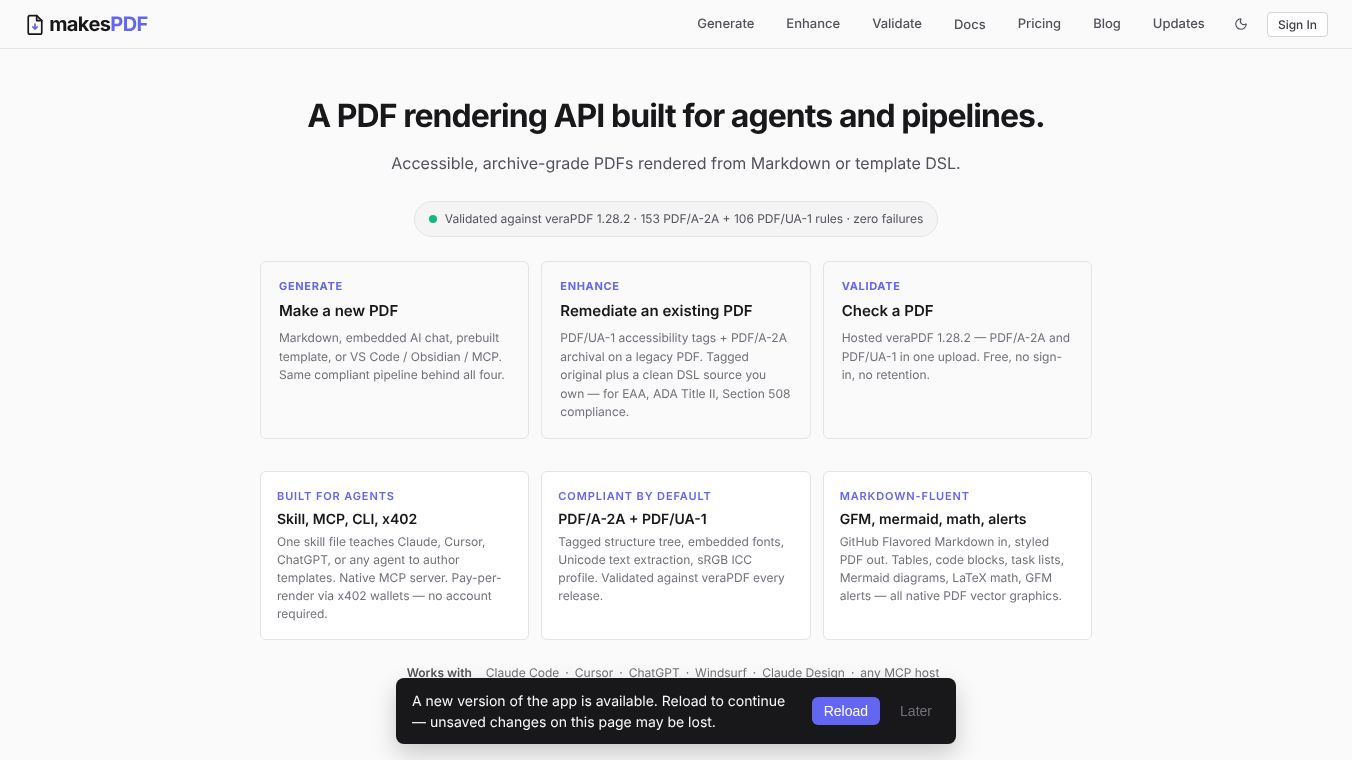Screen dimensions: 1352x760
Task: Click the 'PDF/A-2A + PDF/UA-1' heading
Action: coord(633,519)
